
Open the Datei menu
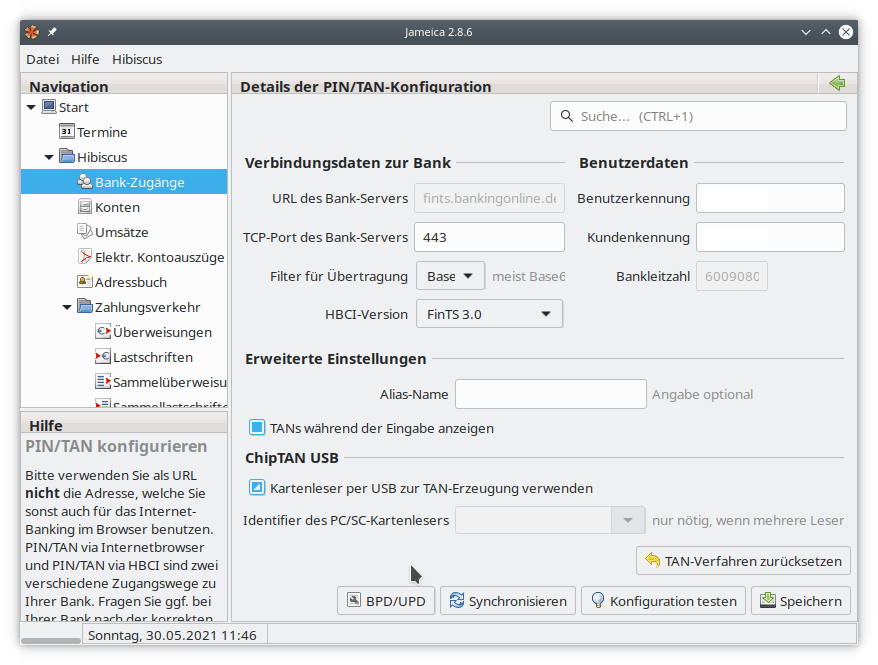coord(43,59)
